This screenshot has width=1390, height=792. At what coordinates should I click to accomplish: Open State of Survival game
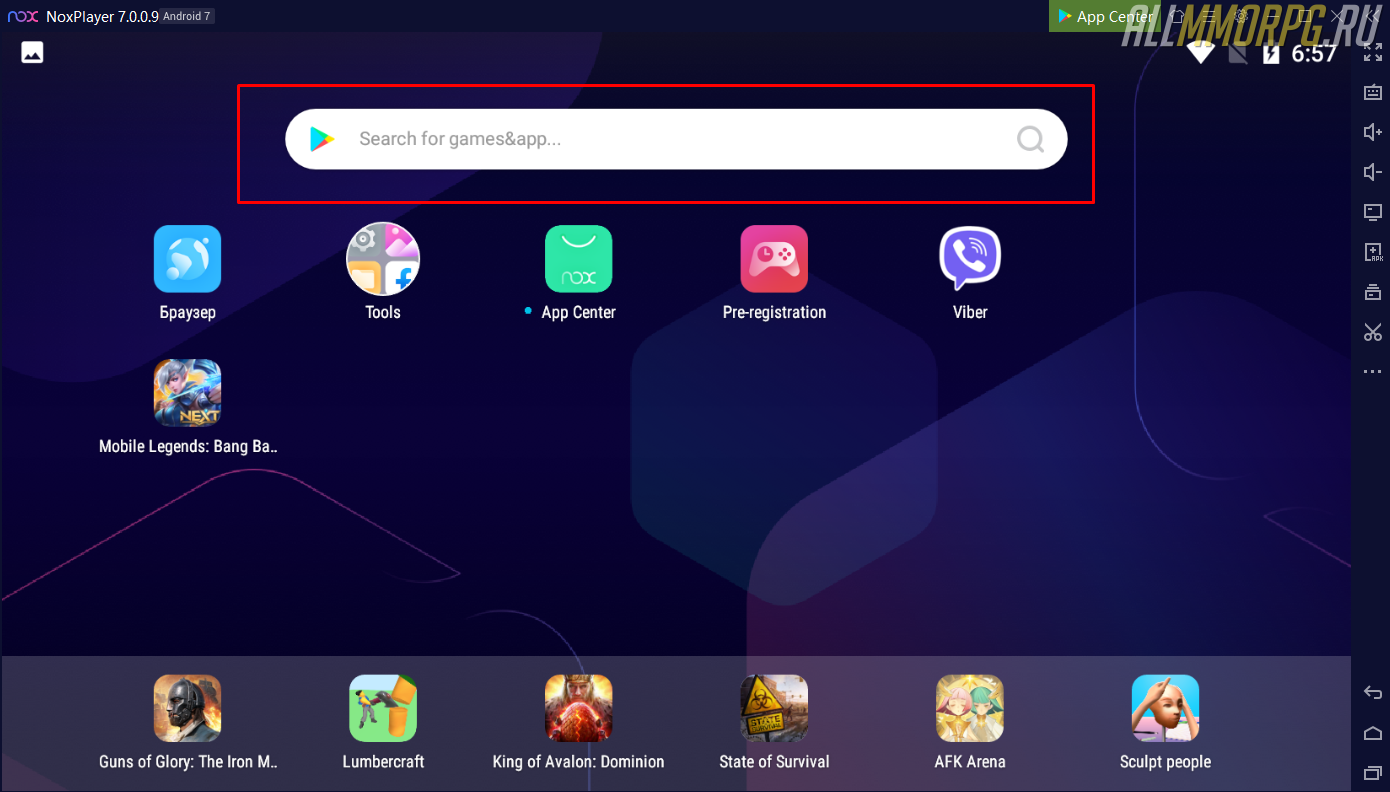coord(774,708)
